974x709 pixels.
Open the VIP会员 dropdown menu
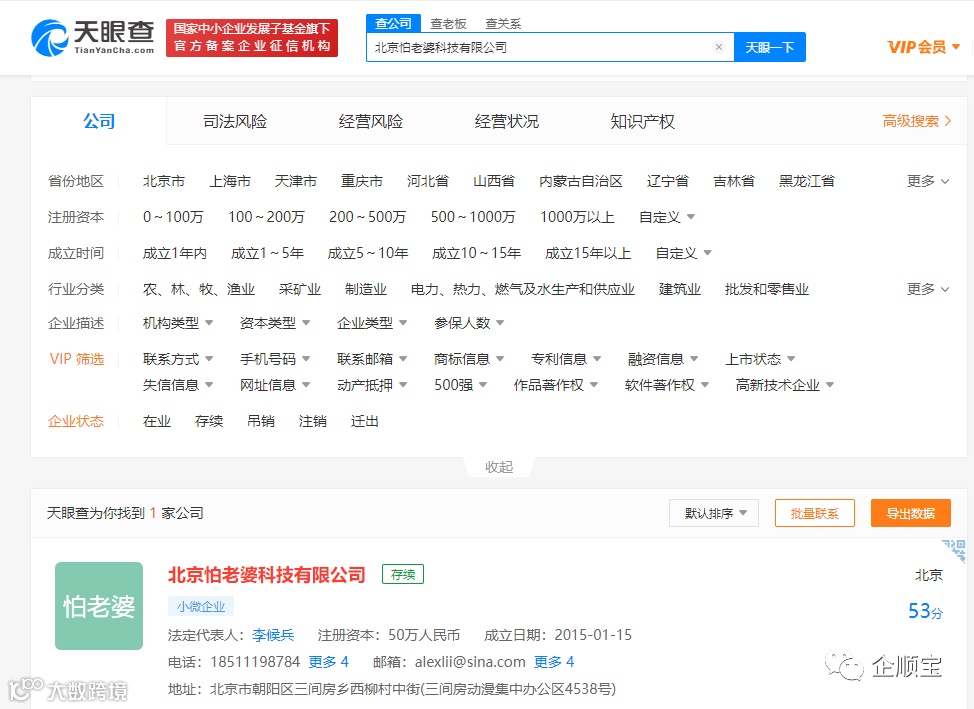click(924, 47)
